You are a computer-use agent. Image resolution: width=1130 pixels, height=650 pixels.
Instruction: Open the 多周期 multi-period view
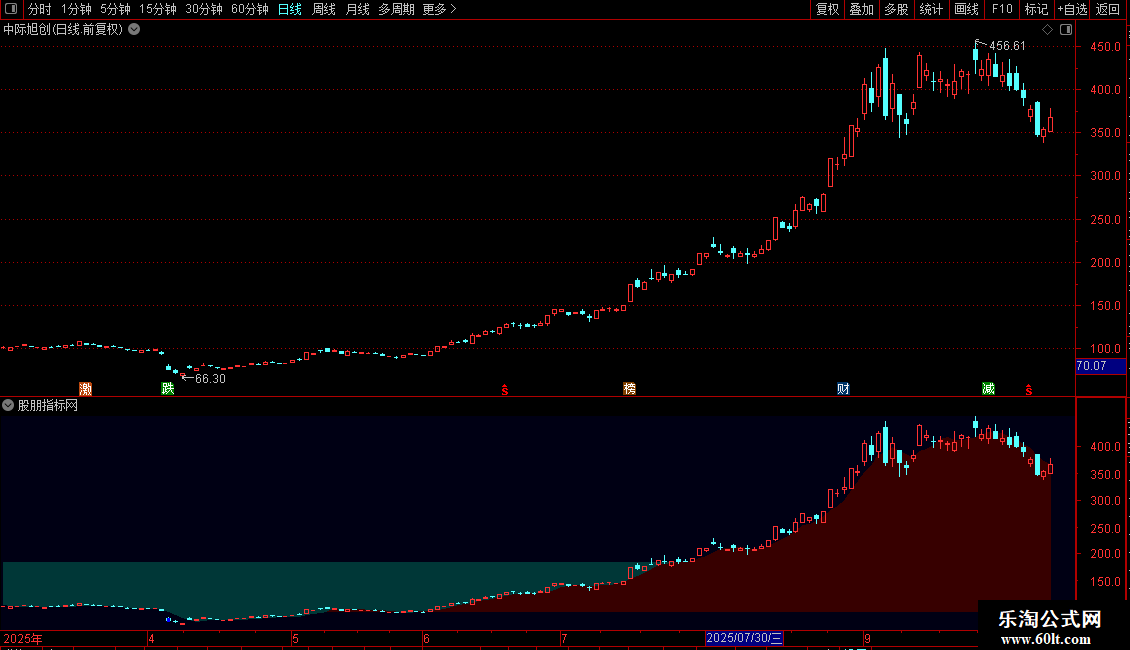(396, 9)
